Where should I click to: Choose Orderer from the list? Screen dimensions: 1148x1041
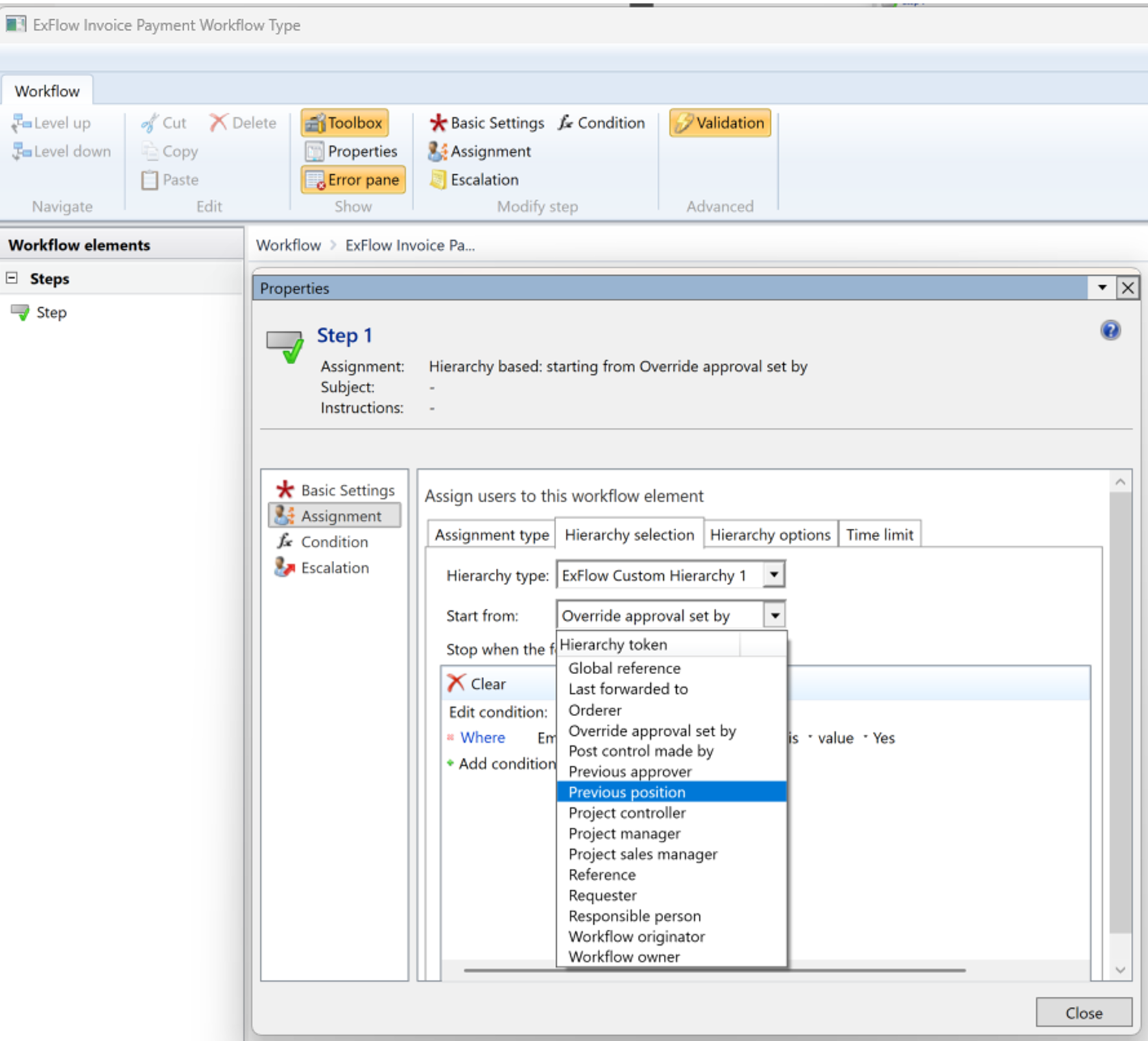(x=671, y=710)
